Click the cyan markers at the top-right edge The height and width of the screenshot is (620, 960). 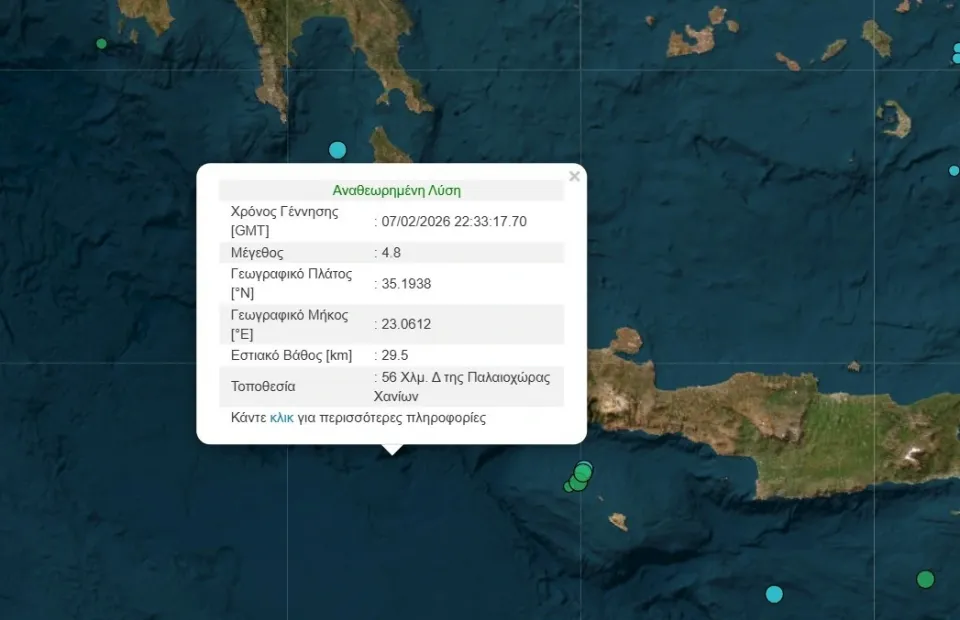[955, 52]
